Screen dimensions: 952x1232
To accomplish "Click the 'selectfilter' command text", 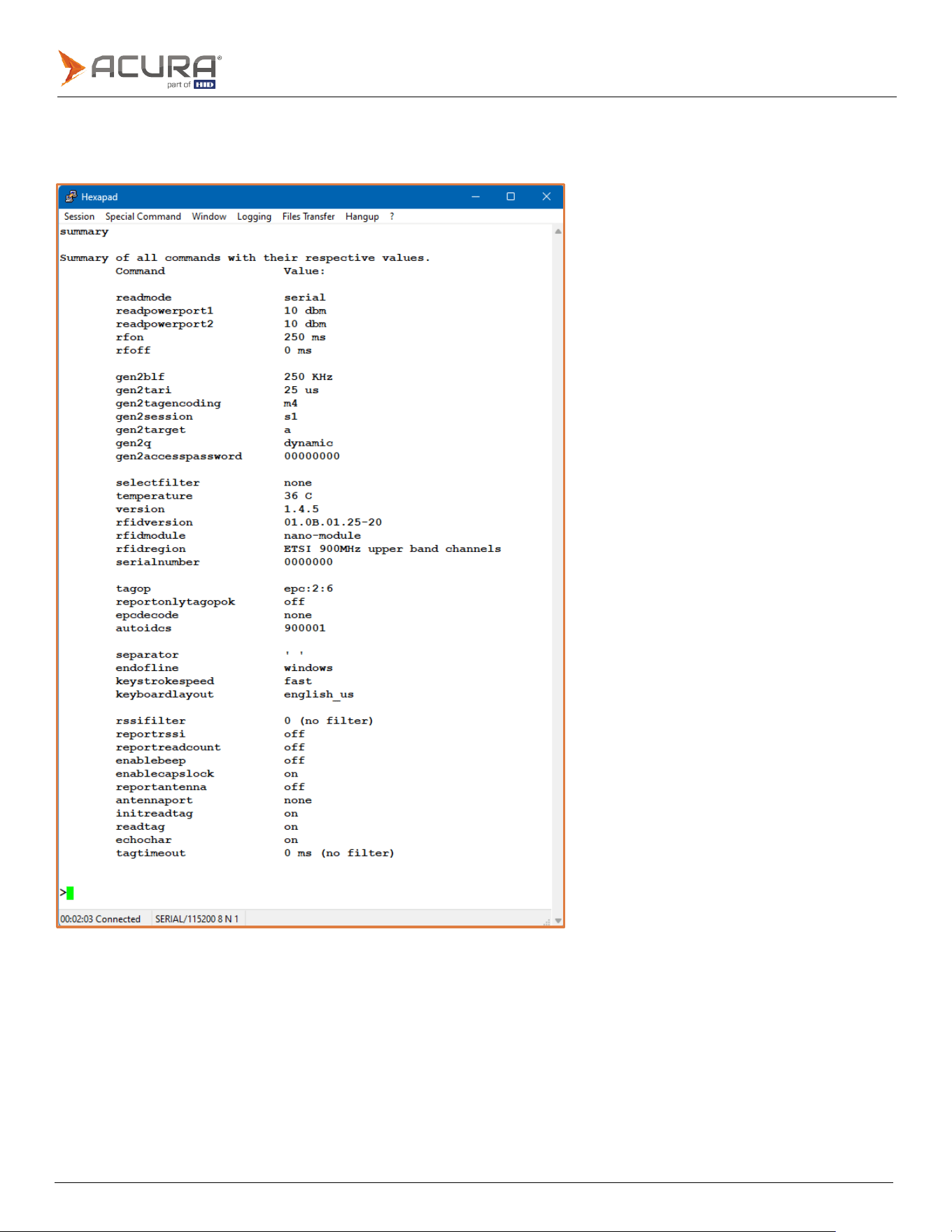I will coord(157,483).
